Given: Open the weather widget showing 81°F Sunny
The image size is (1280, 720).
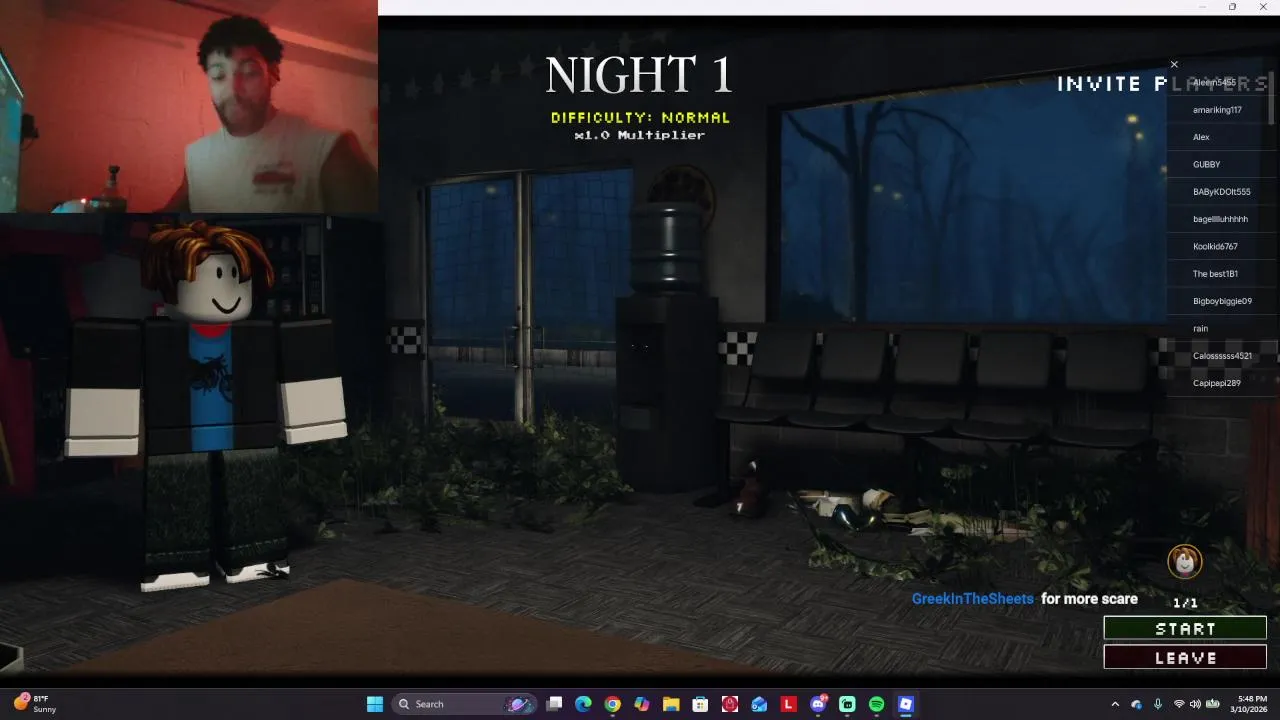Looking at the screenshot, I should click(x=35, y=704).
